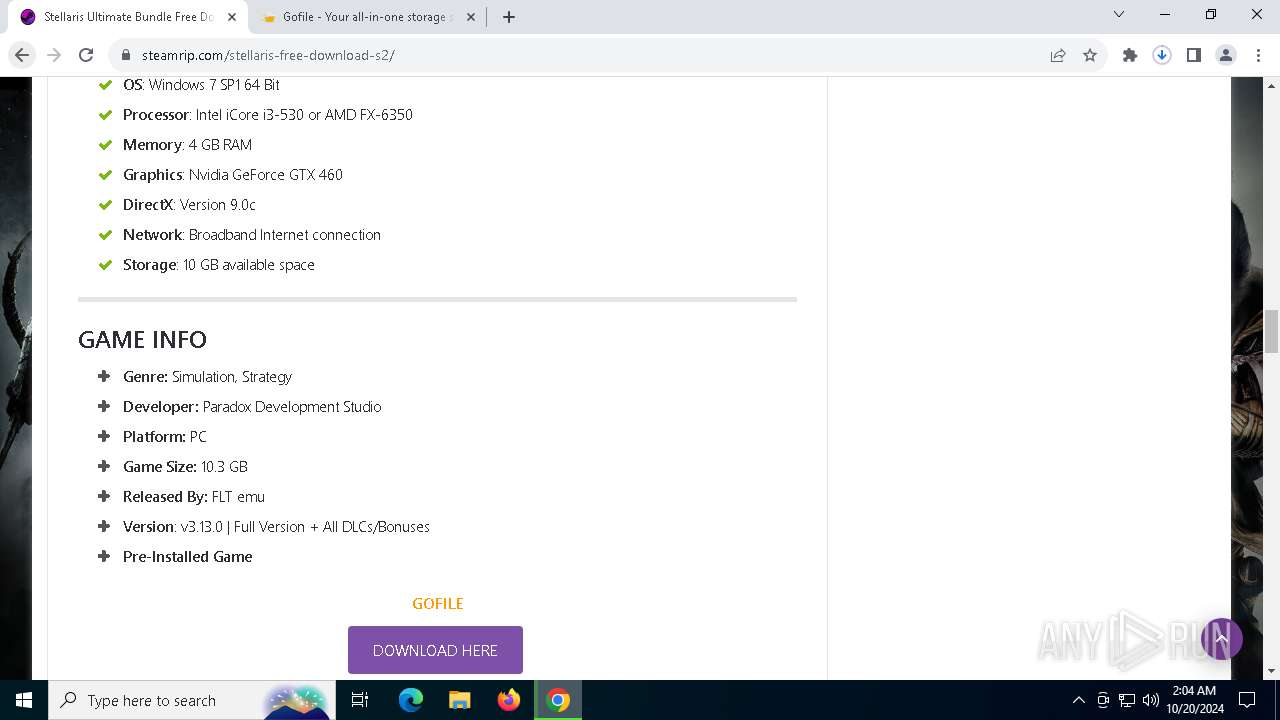The image size is (1280, 720).
Task: Click the 'Pre-Installed Game' line
Action: tap(187, 557)
